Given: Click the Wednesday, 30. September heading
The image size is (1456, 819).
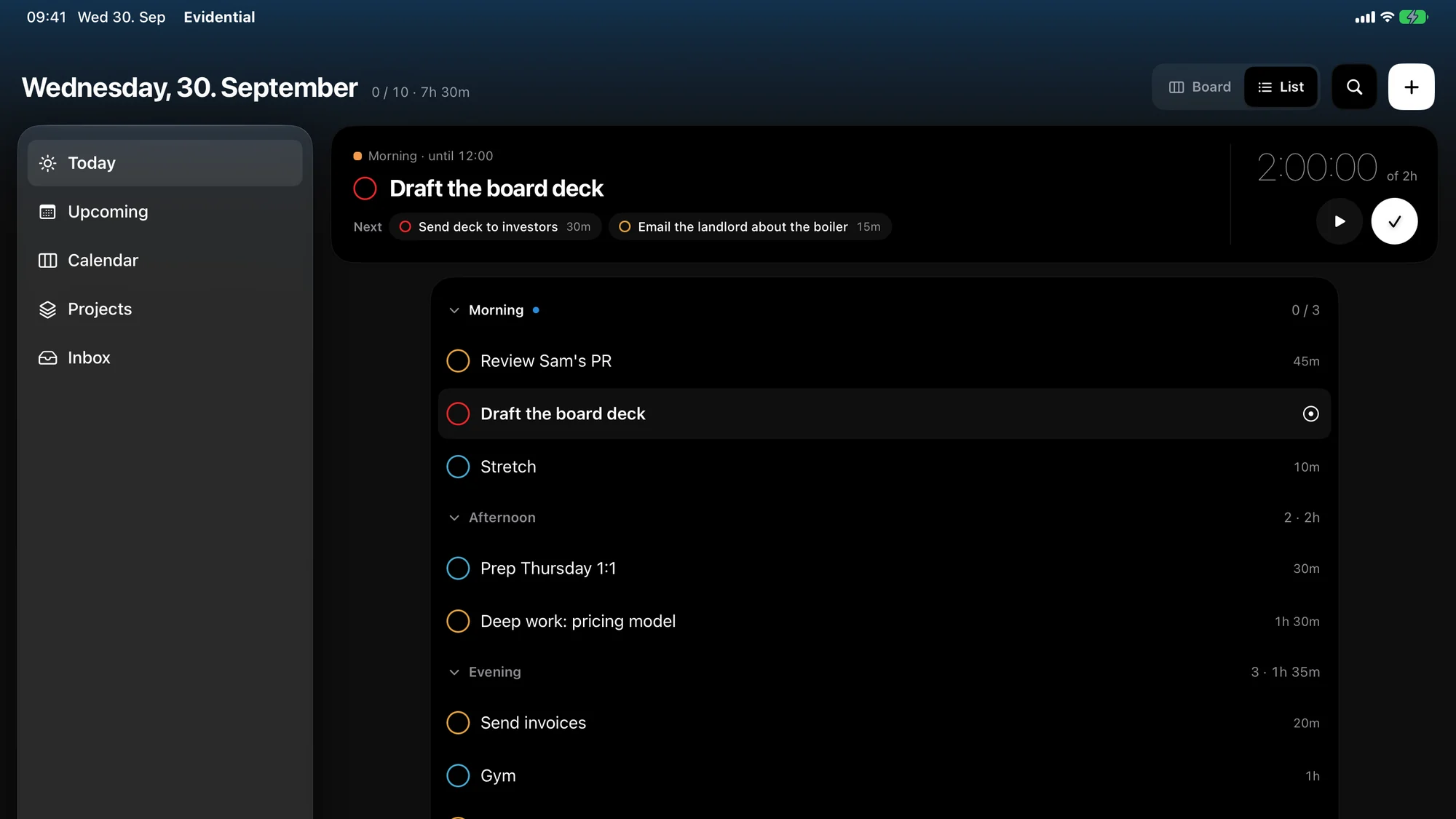Looking at the screenshot, I should (x=189, y=87).
